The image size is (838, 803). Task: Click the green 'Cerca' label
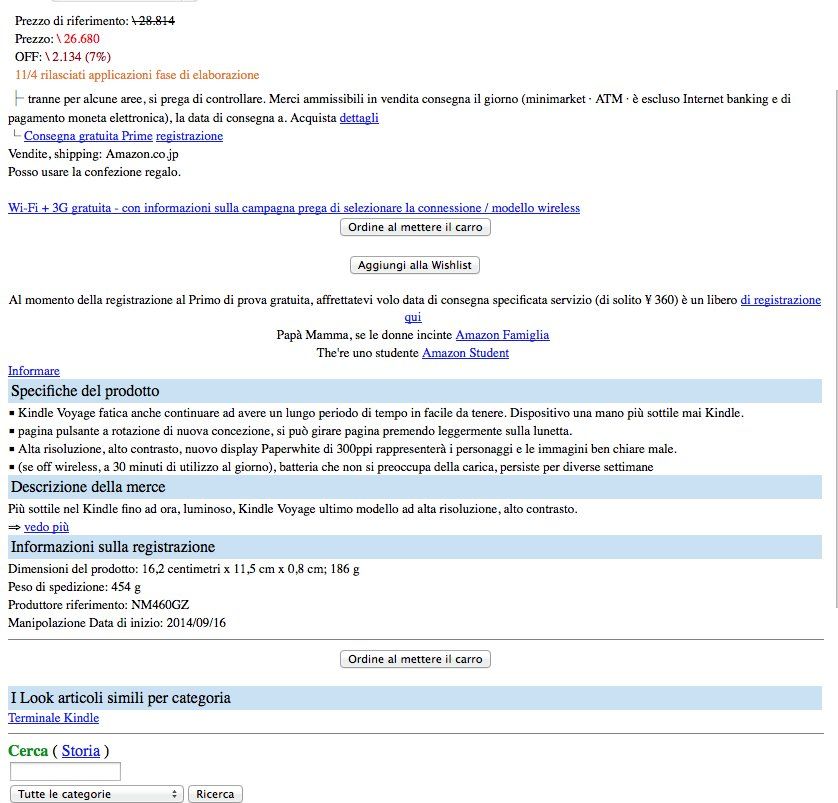pos(28,751)
